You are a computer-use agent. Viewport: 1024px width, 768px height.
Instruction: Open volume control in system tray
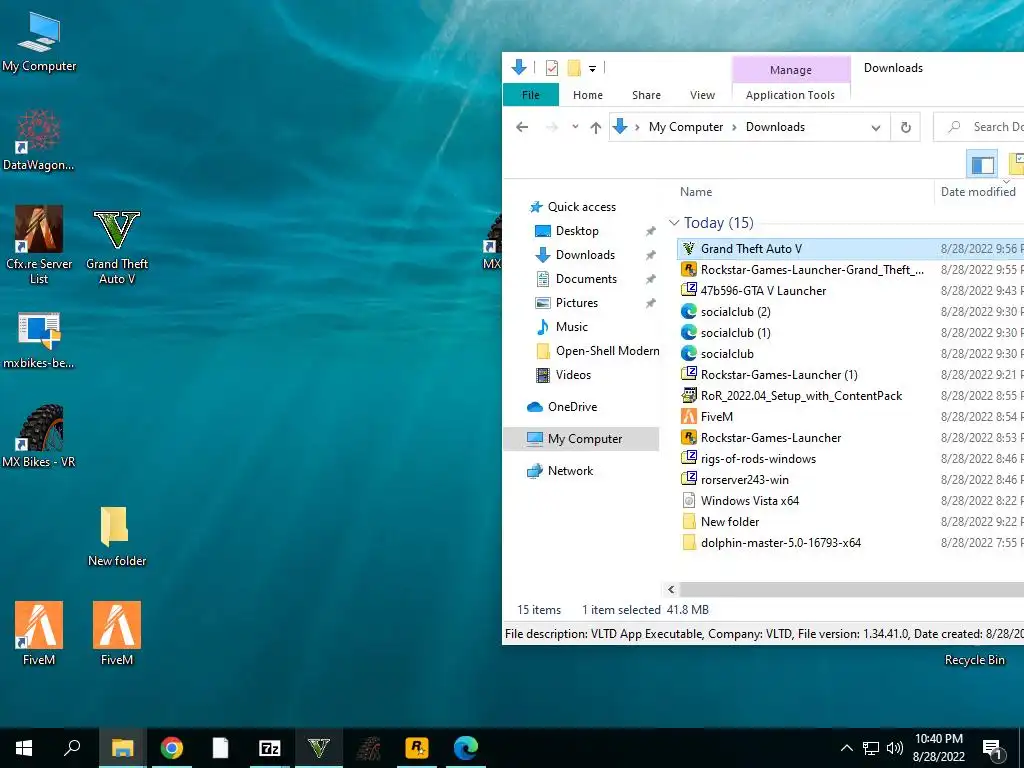[x=895, y=748]
